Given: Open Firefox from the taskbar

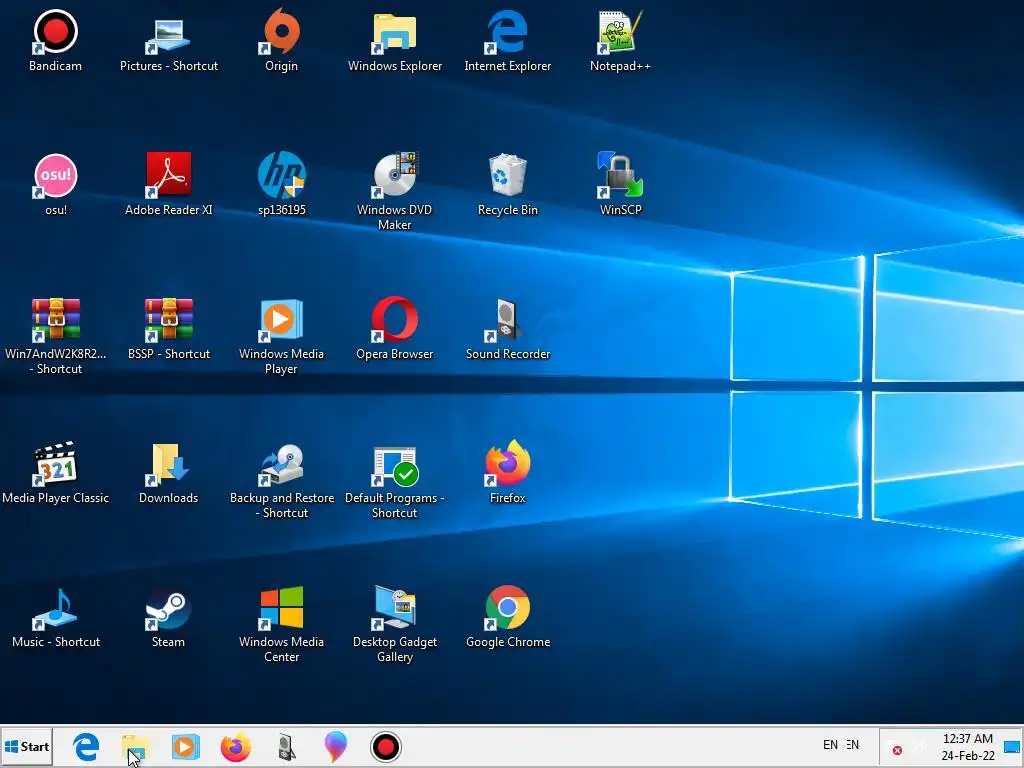Looking at the screenshot, I should click(x=236, y=746).
